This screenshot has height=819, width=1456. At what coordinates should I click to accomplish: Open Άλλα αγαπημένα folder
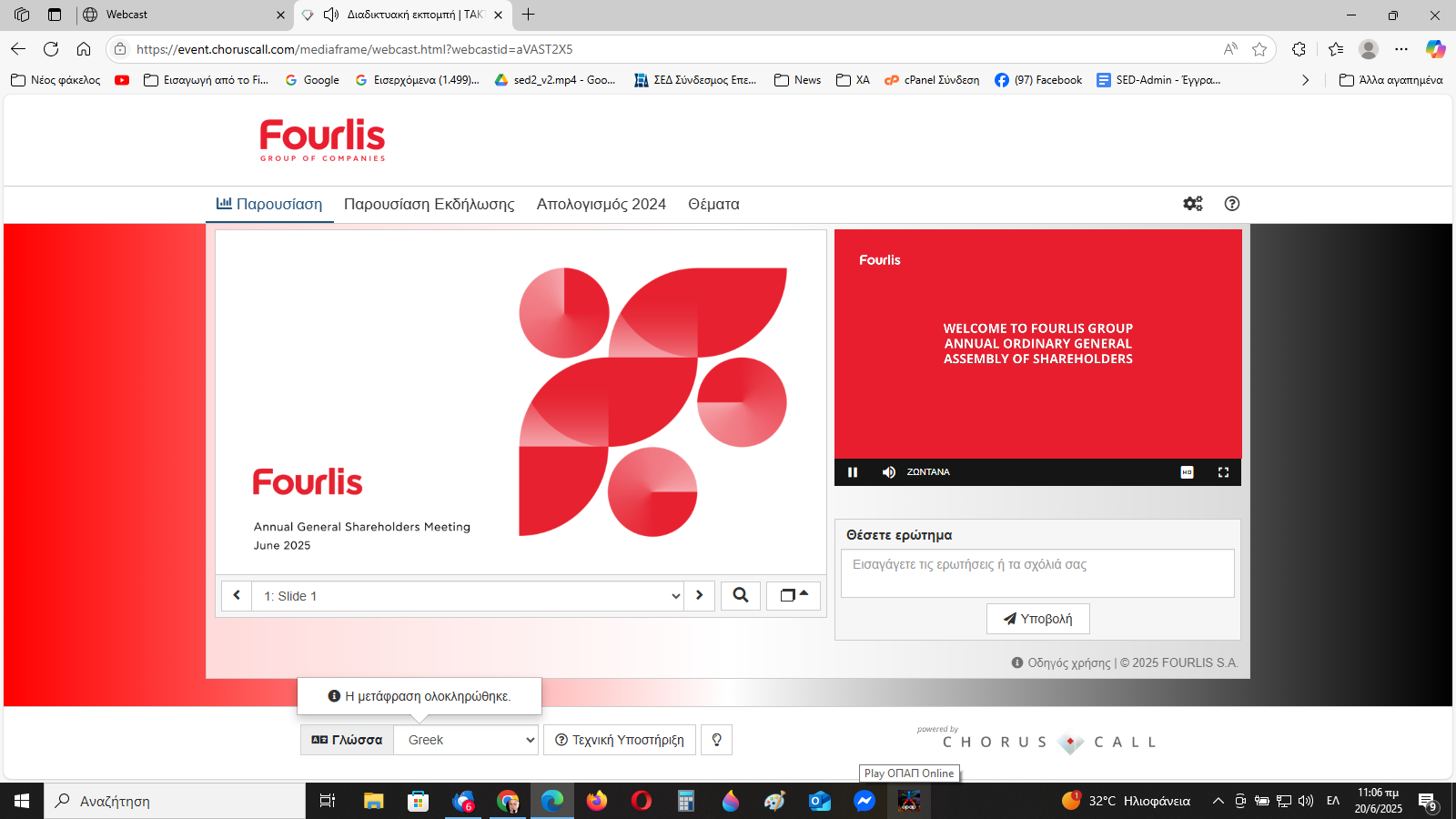click(x=1391, y=80)
